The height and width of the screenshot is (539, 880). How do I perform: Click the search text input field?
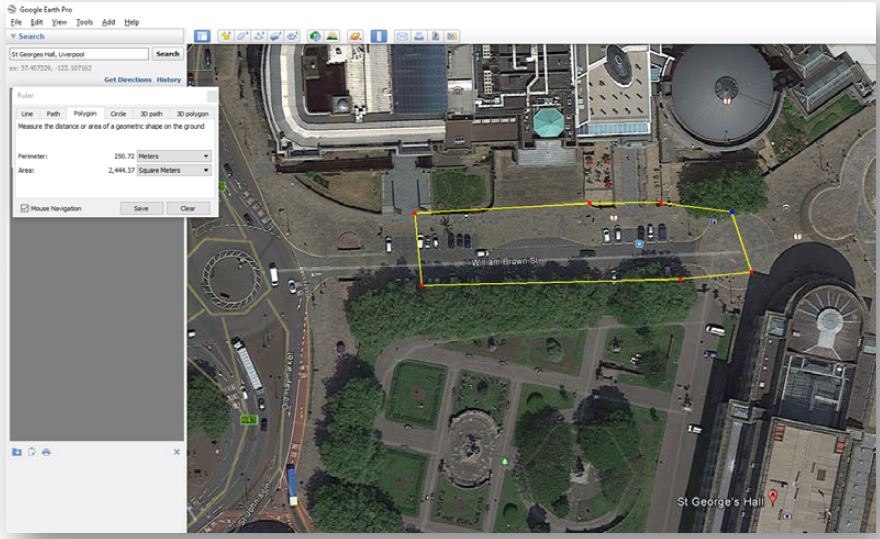tap(78, 54)
